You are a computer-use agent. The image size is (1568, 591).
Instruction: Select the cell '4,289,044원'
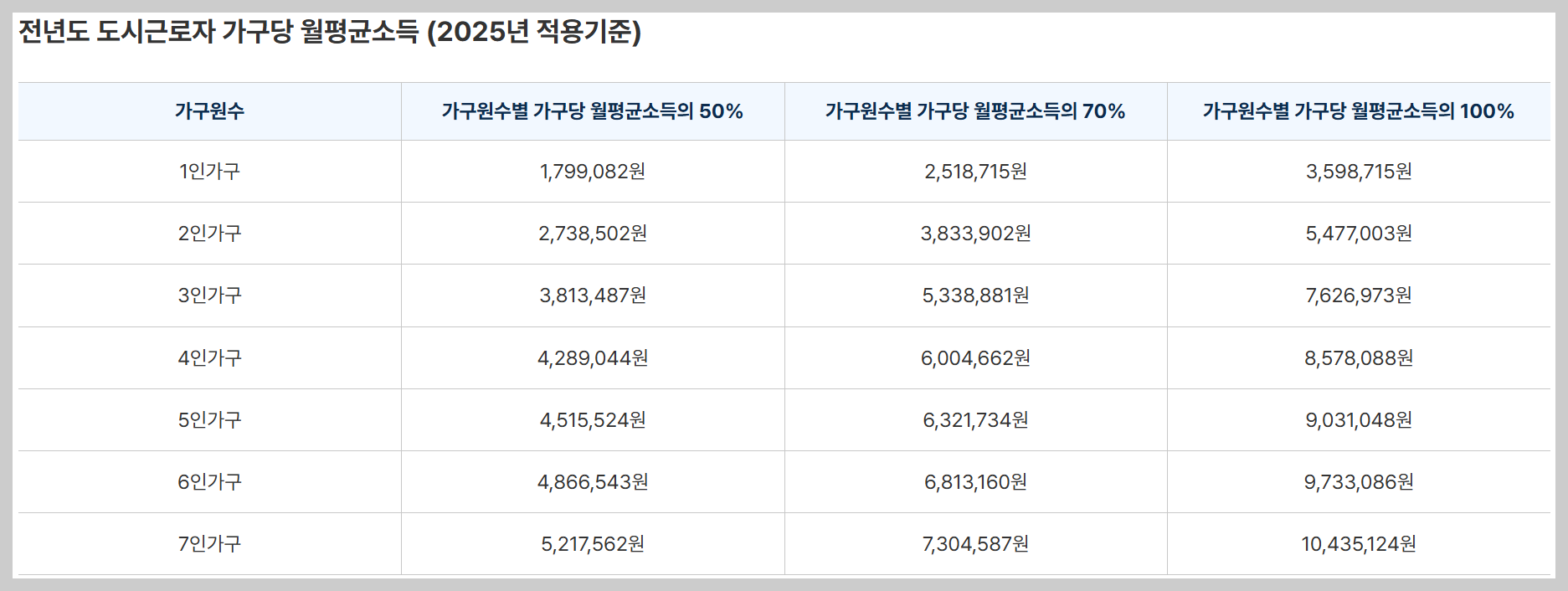593,358
